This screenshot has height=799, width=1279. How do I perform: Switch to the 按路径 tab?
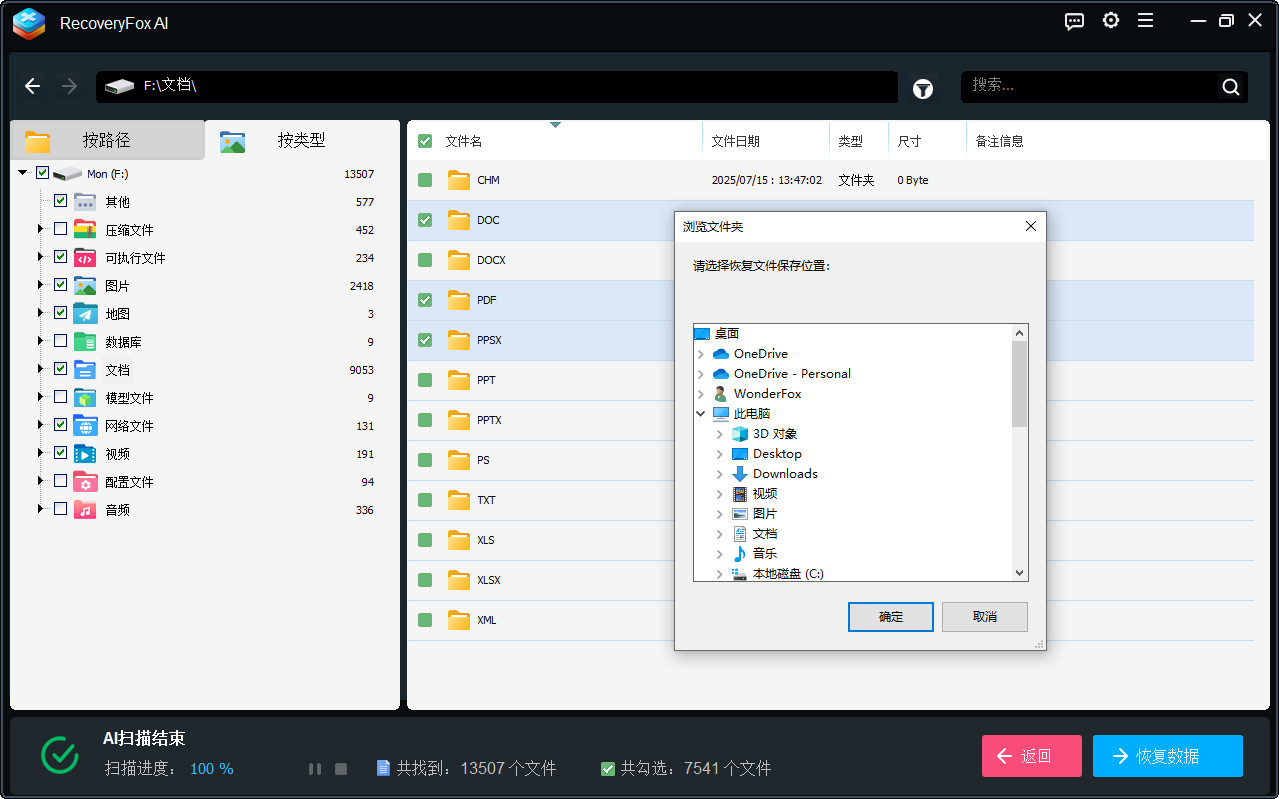107,140
